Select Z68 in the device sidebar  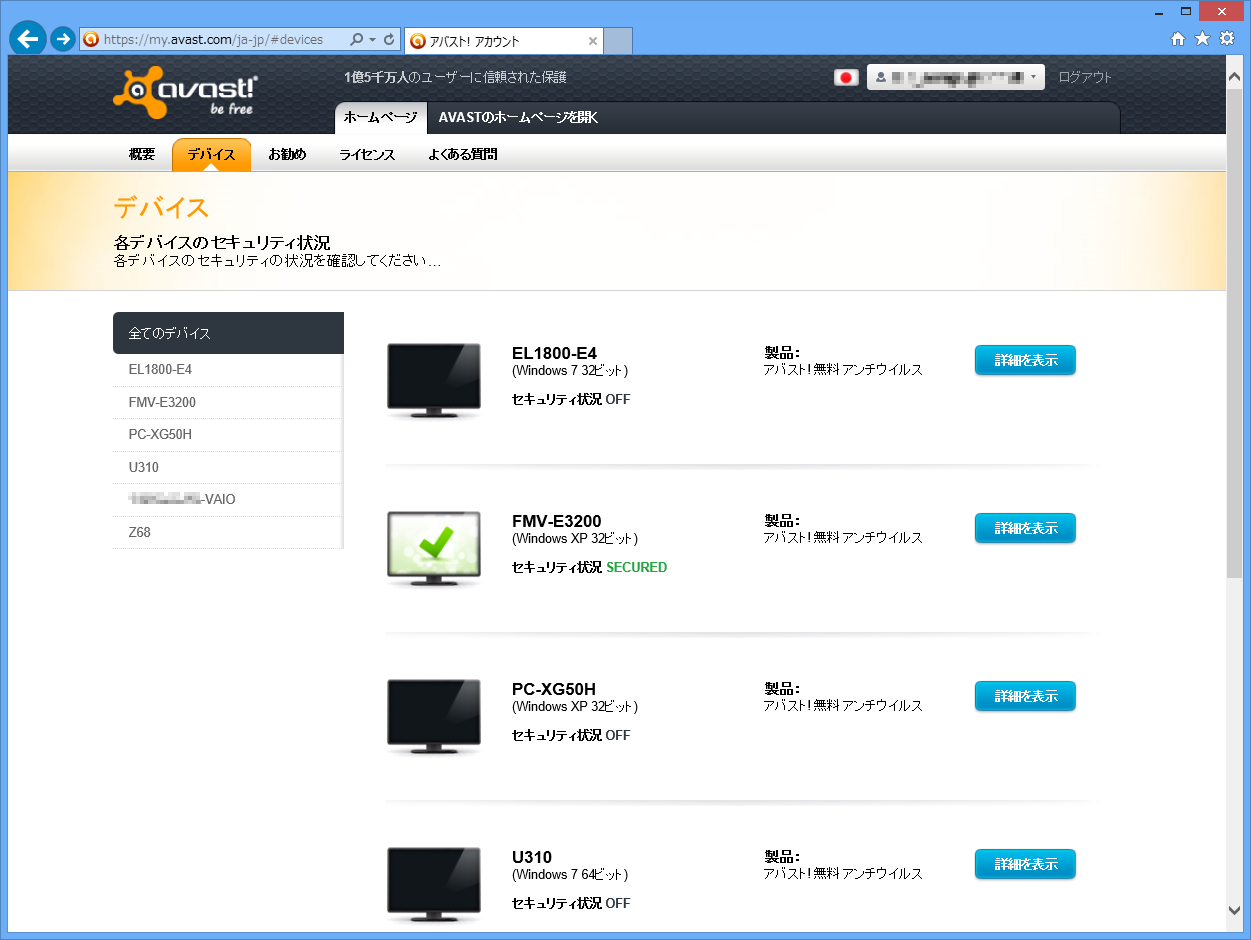228,532
